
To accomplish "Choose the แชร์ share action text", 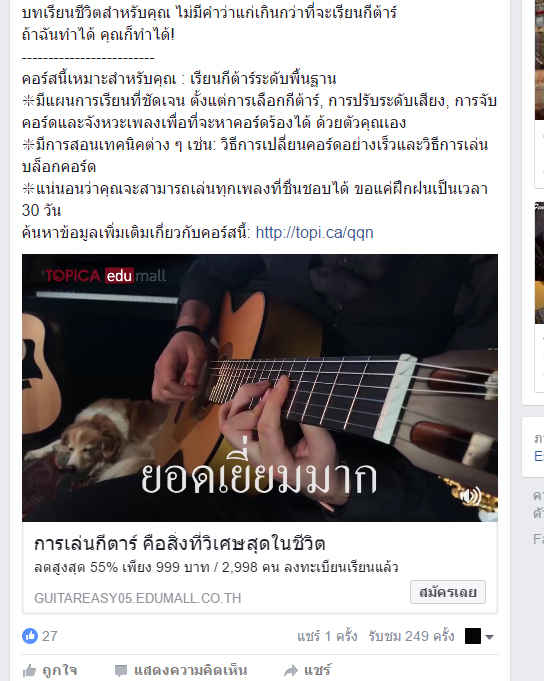I will click(317, 671).
